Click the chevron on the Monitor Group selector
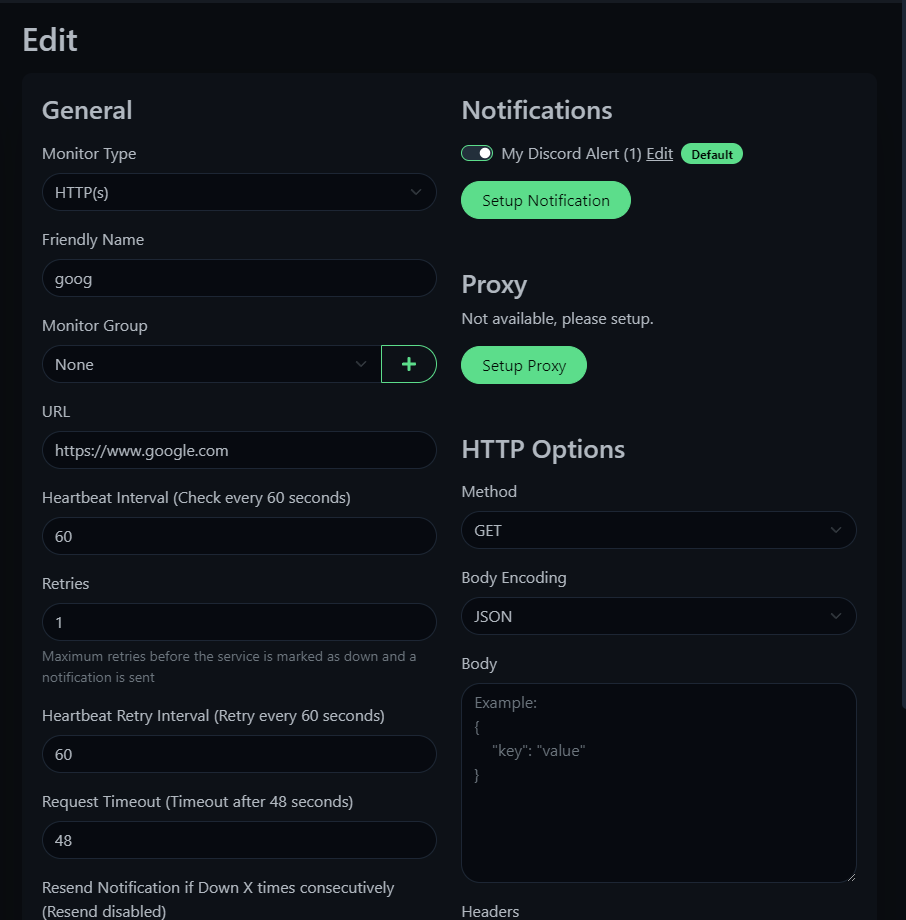This screenshot has width=906, height=920. (361, 364)
